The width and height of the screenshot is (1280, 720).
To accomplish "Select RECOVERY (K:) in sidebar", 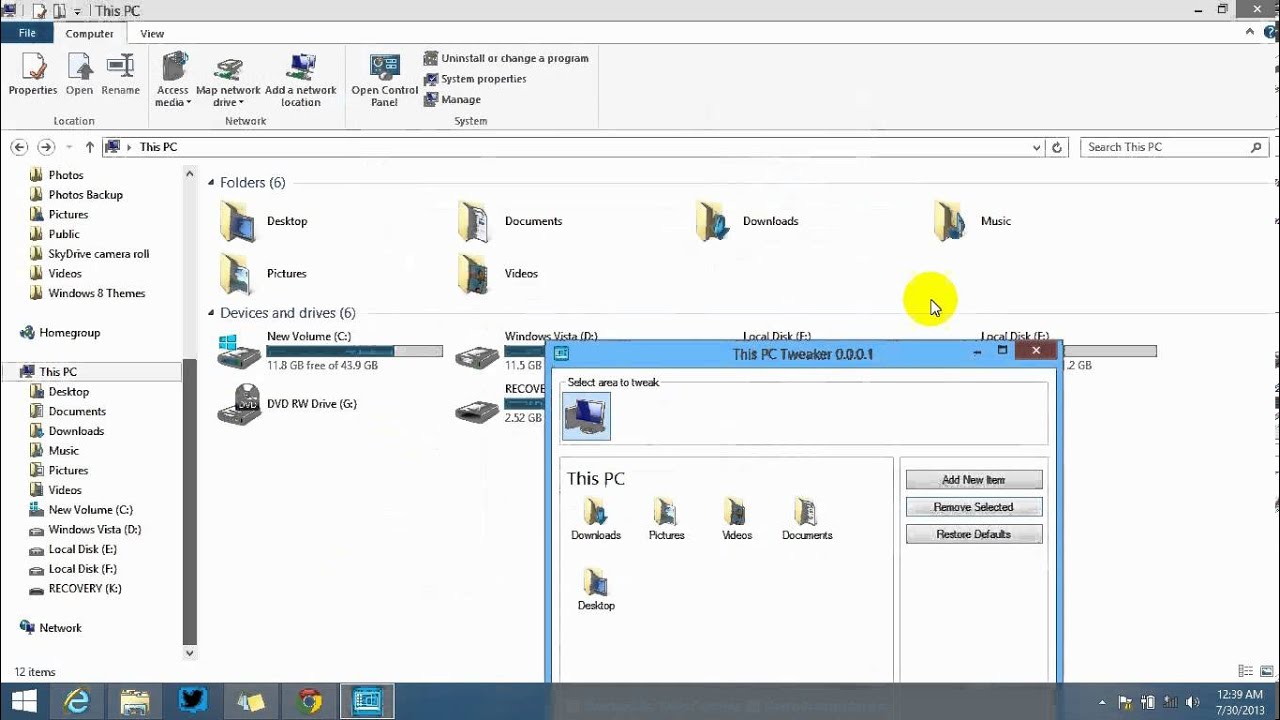I will (x=85, y=589).
